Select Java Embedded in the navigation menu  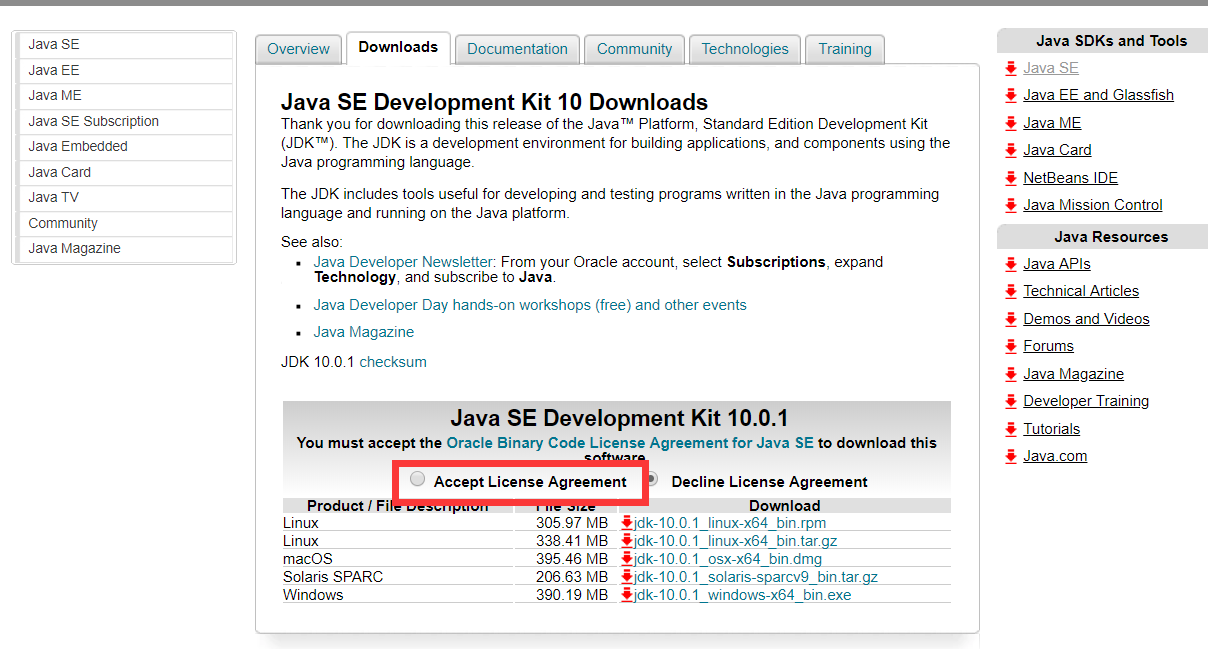tap(125, 147)
